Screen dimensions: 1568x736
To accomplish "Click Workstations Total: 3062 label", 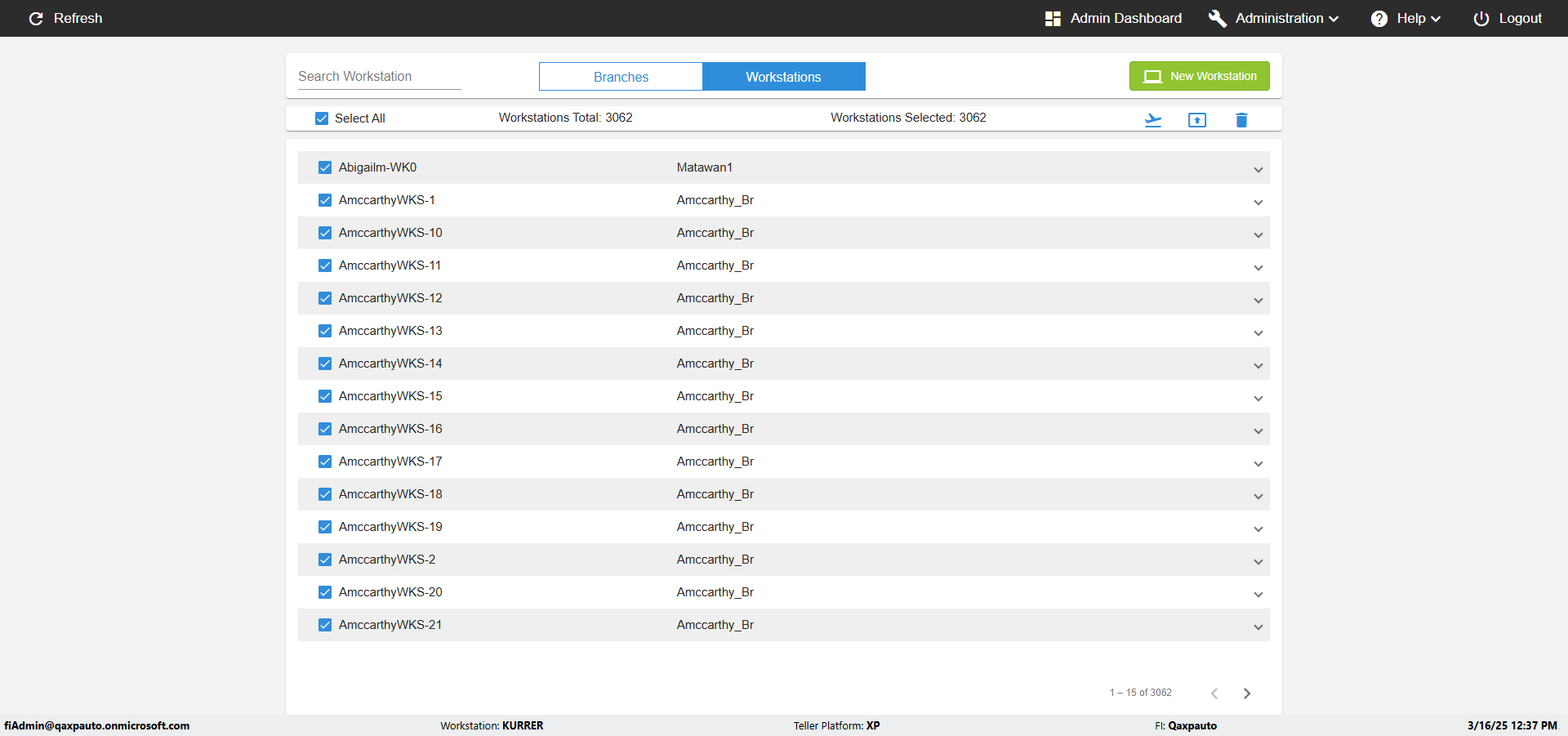I will pyautogui.click(x=565, y=118).
